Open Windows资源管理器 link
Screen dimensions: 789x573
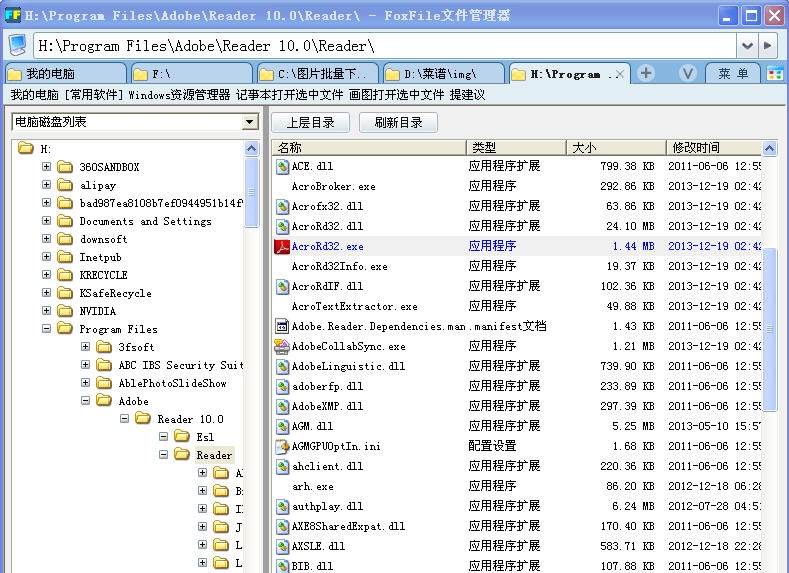click(180, 95)
